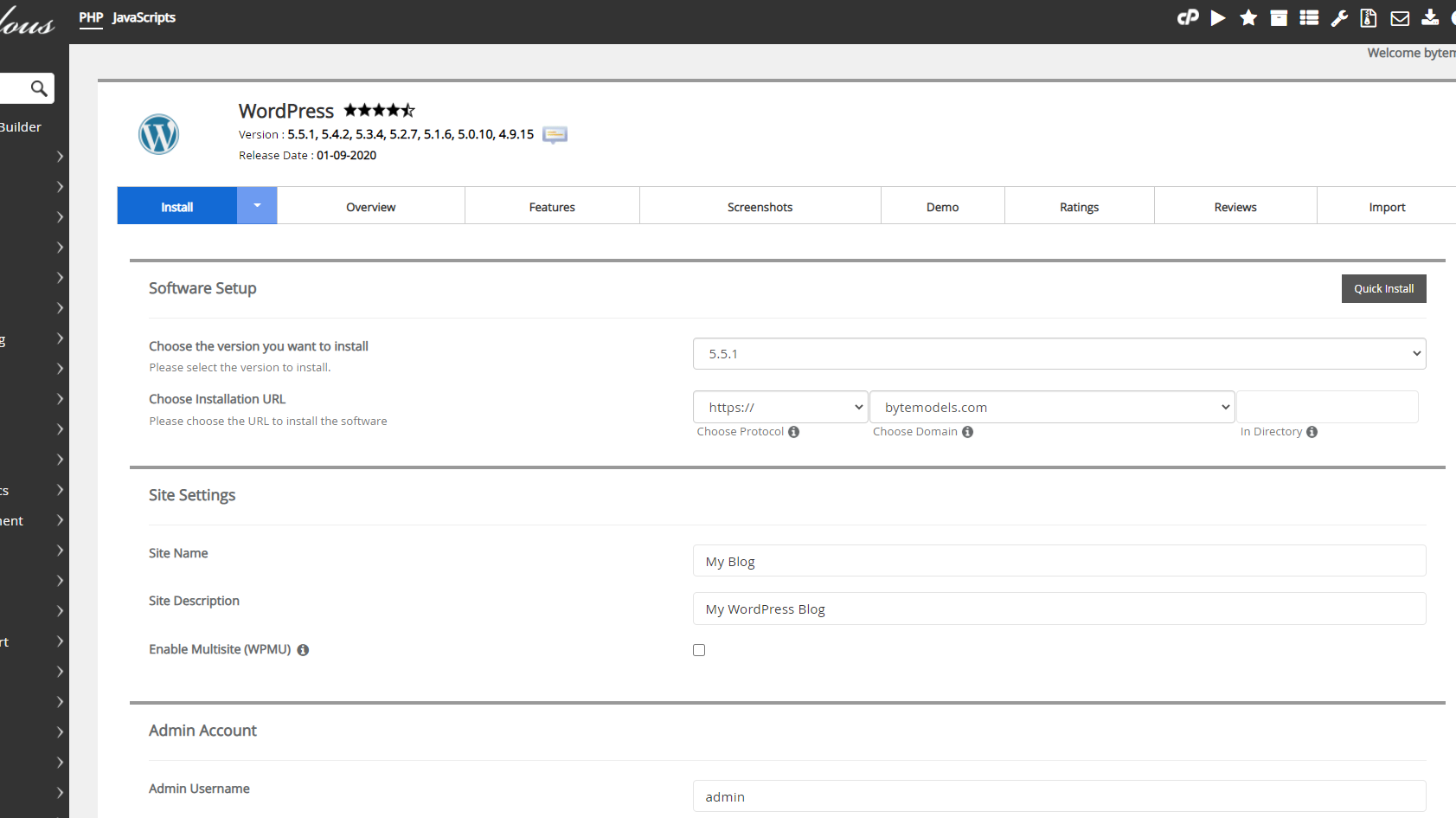Open the envelope email settings icon
Screen dimensions: 1456x818
click(x=1400, y=17)
